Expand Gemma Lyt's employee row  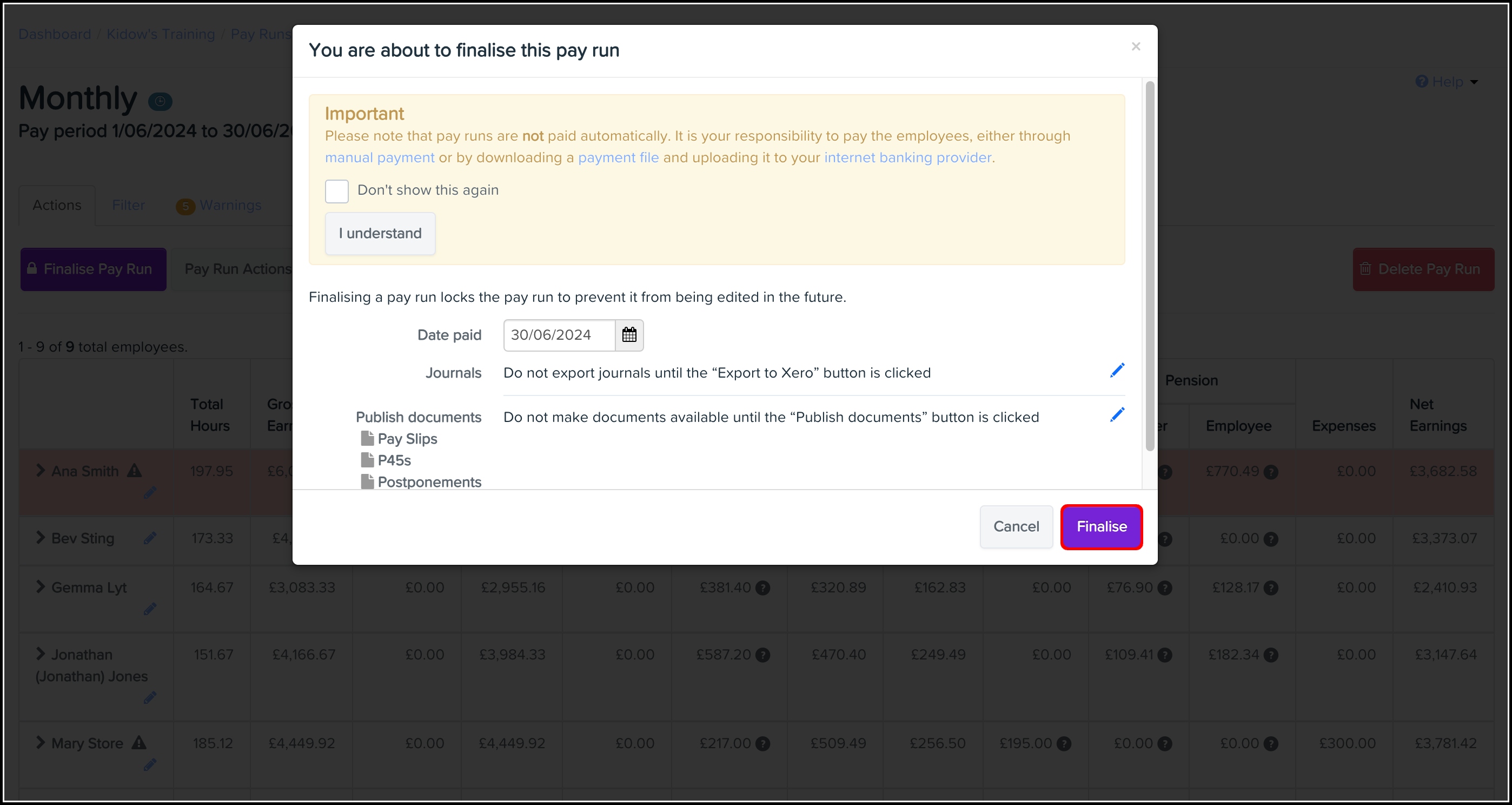point(40,586)
